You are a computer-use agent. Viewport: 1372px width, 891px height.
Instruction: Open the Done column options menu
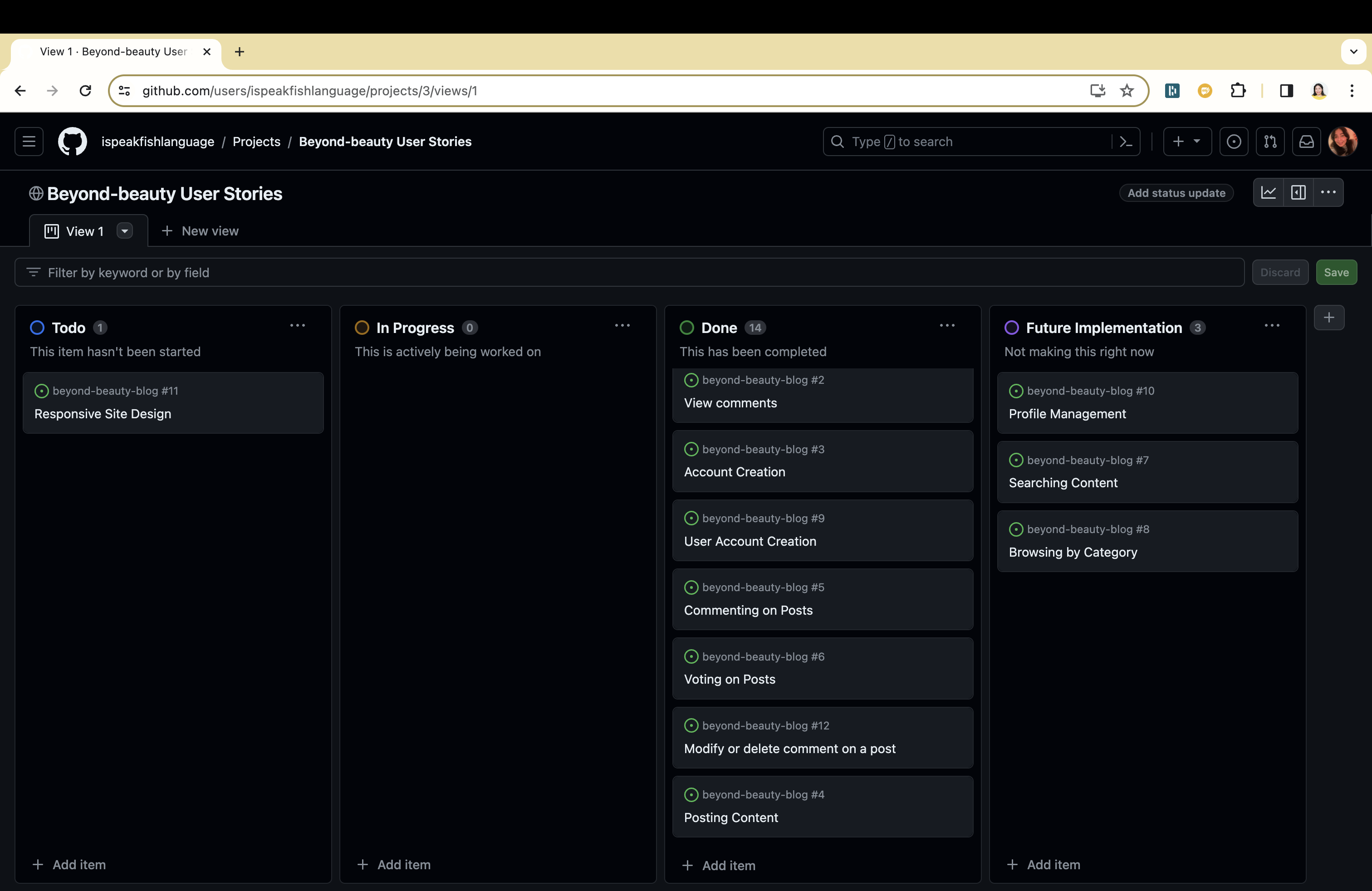tap(947, 326)
